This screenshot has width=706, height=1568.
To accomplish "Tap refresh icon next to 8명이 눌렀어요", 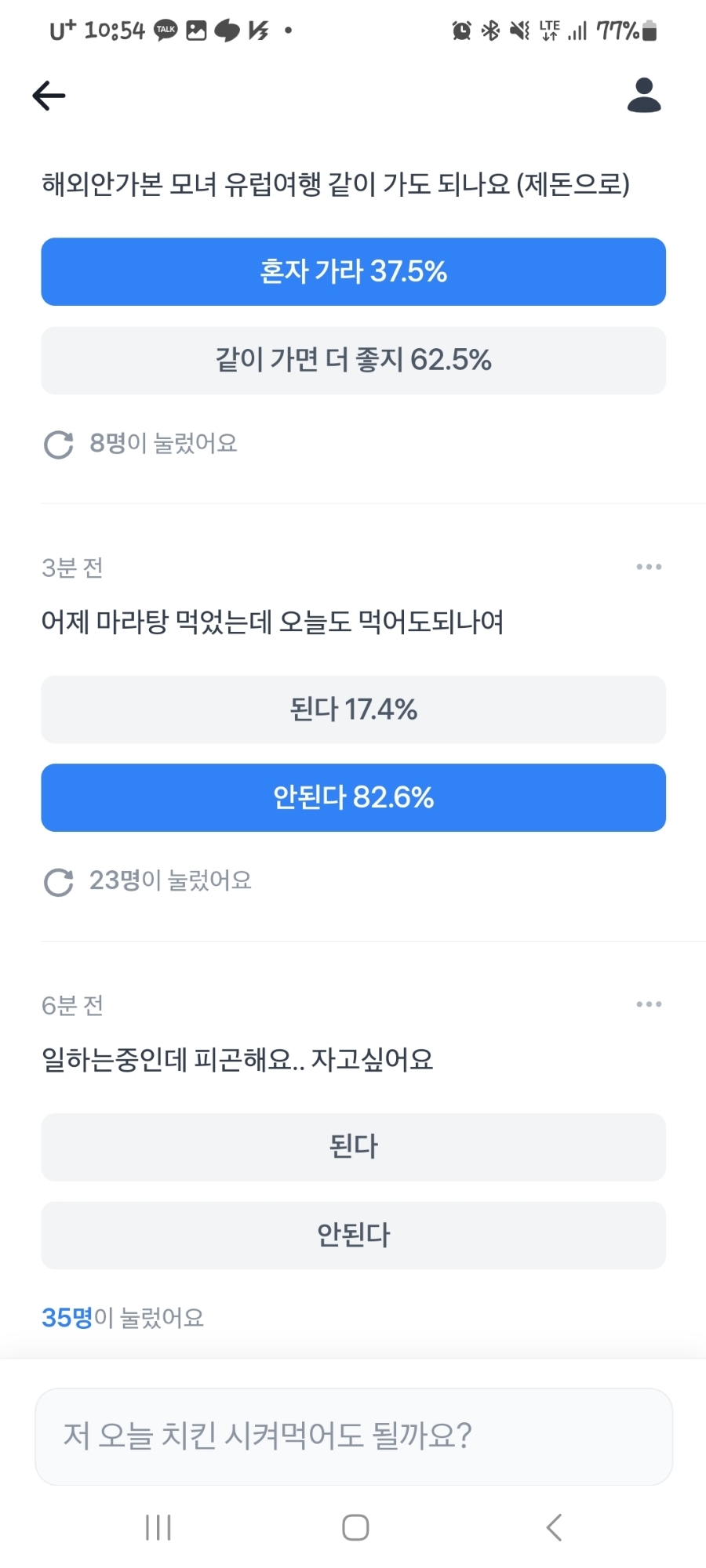I will (x=58, y=445).
